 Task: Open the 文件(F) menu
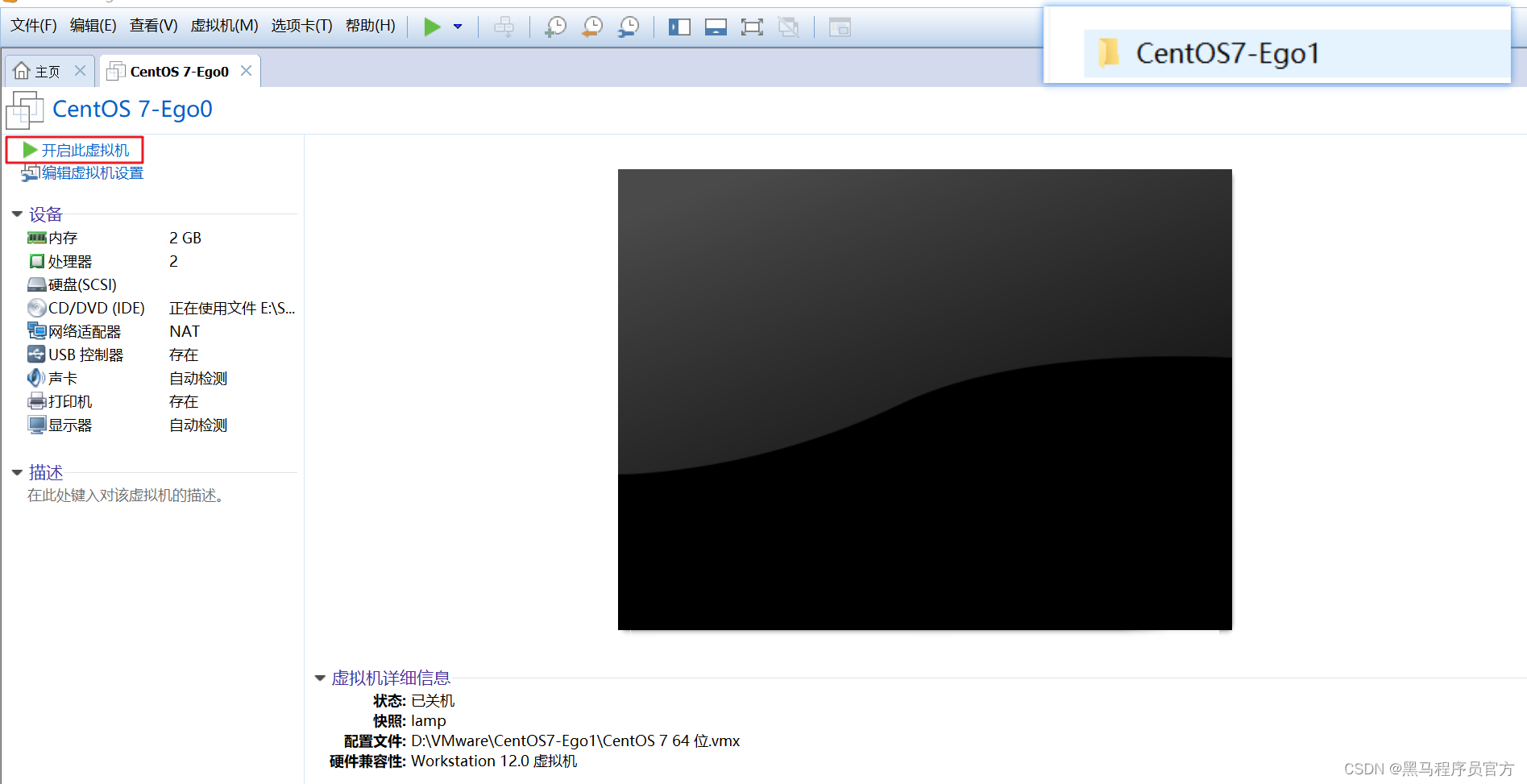pos(34,26)
